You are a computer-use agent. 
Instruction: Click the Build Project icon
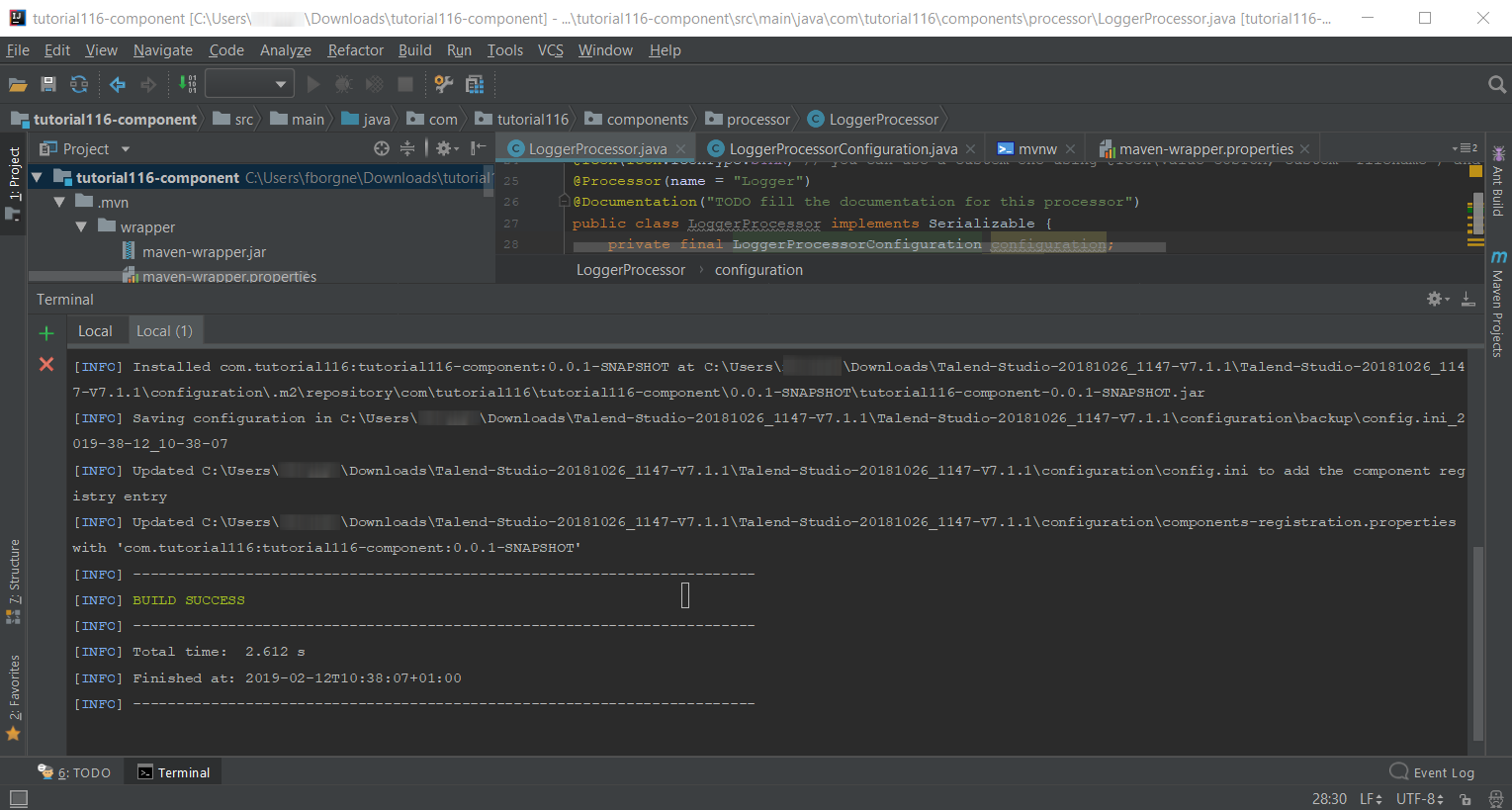point(187,85)
